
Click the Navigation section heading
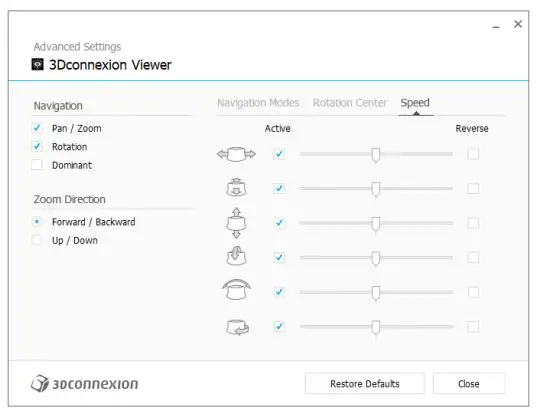[x=58, y=106]
